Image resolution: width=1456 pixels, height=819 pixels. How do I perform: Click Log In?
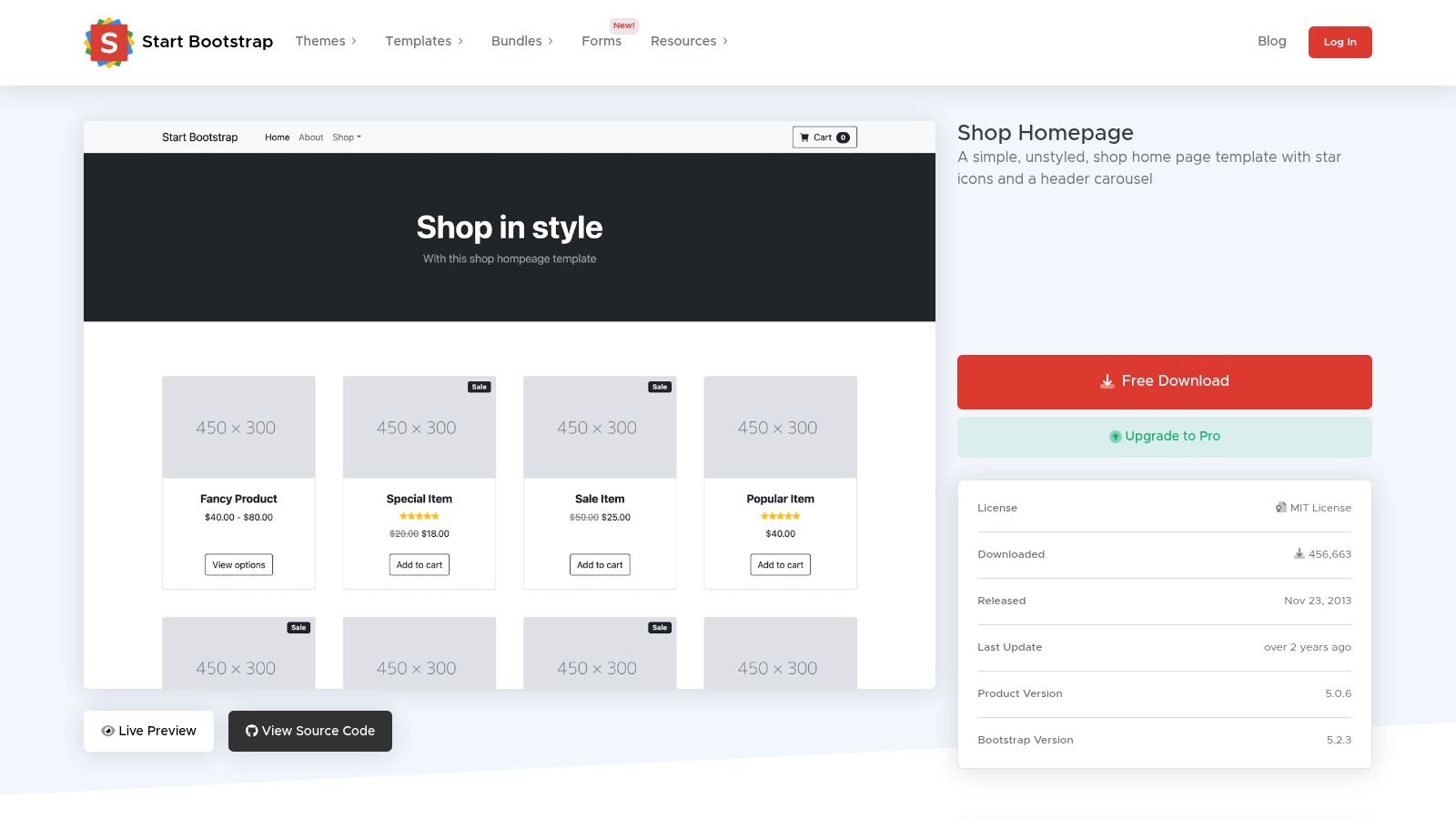point(1340,42)
